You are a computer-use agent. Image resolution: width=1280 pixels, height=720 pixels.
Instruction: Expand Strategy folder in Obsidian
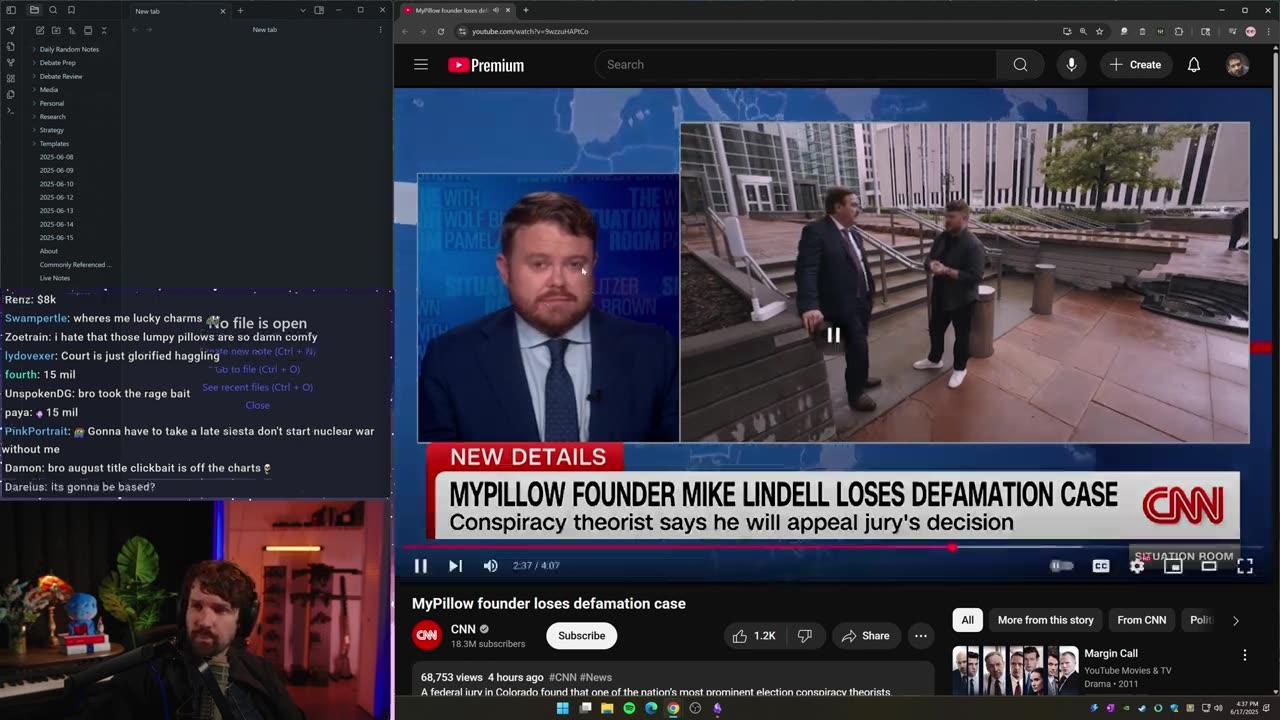click(x=51, y=130)
